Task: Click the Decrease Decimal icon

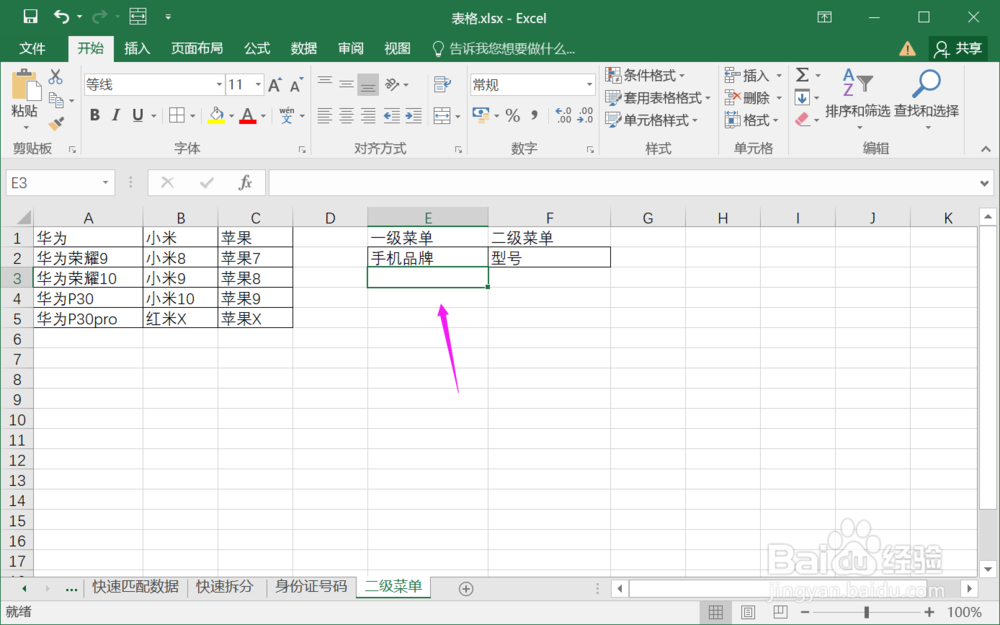Action: [585, 115]
